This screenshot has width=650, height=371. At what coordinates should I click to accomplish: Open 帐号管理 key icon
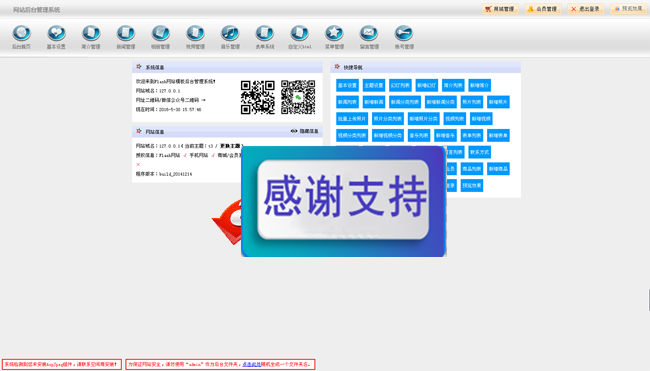coord(404,33)
